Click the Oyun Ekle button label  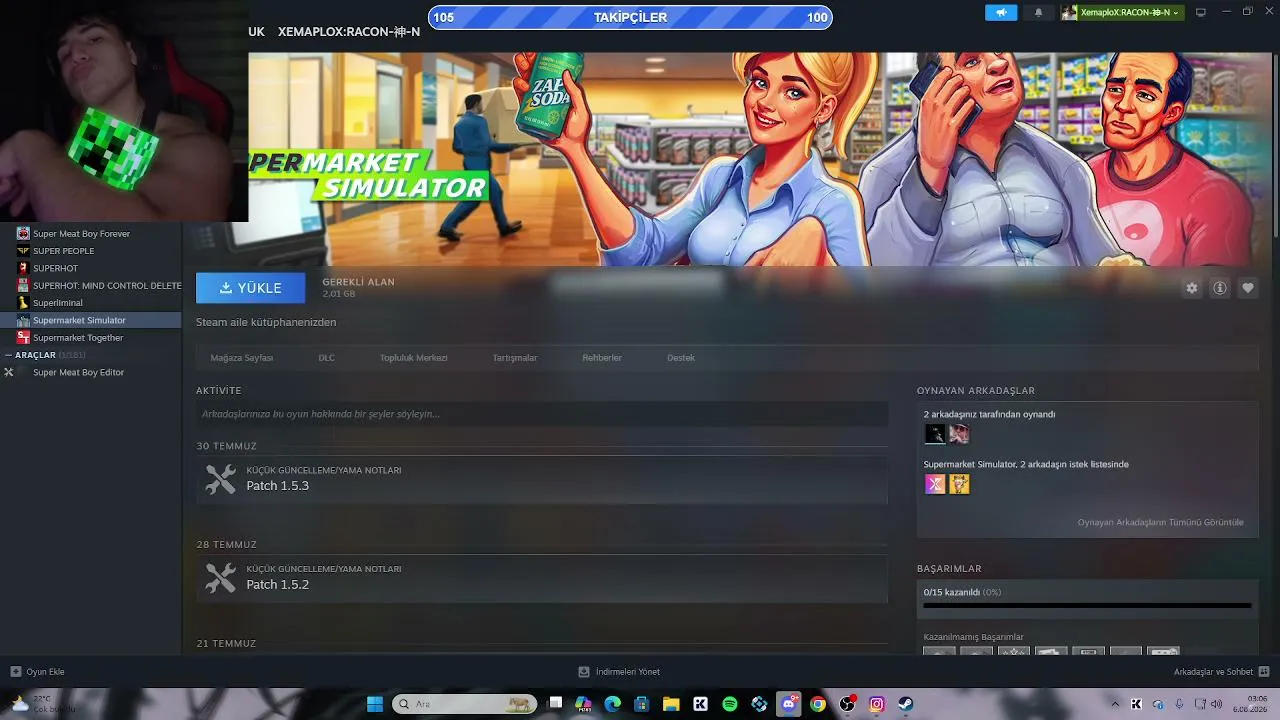tap(45, 672)
